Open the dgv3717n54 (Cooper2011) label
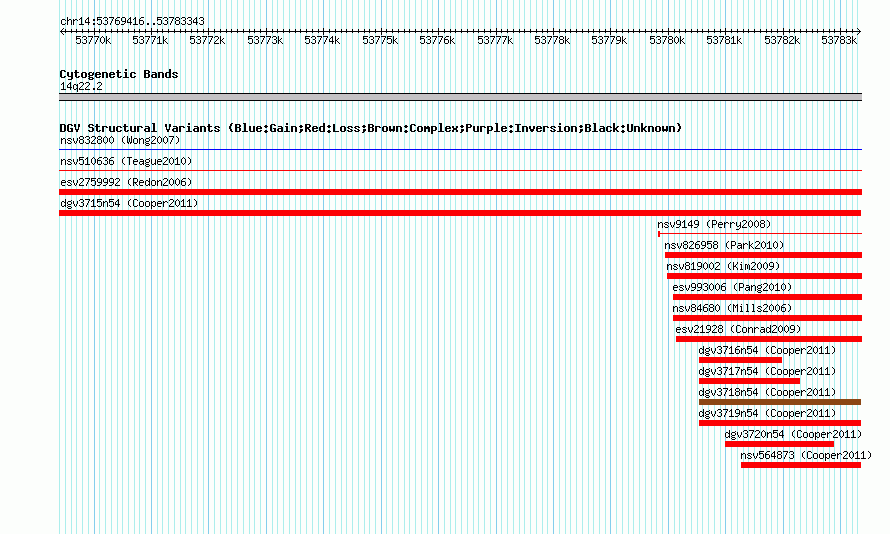This screenshot has width=890, height=534. click(767, 371)
